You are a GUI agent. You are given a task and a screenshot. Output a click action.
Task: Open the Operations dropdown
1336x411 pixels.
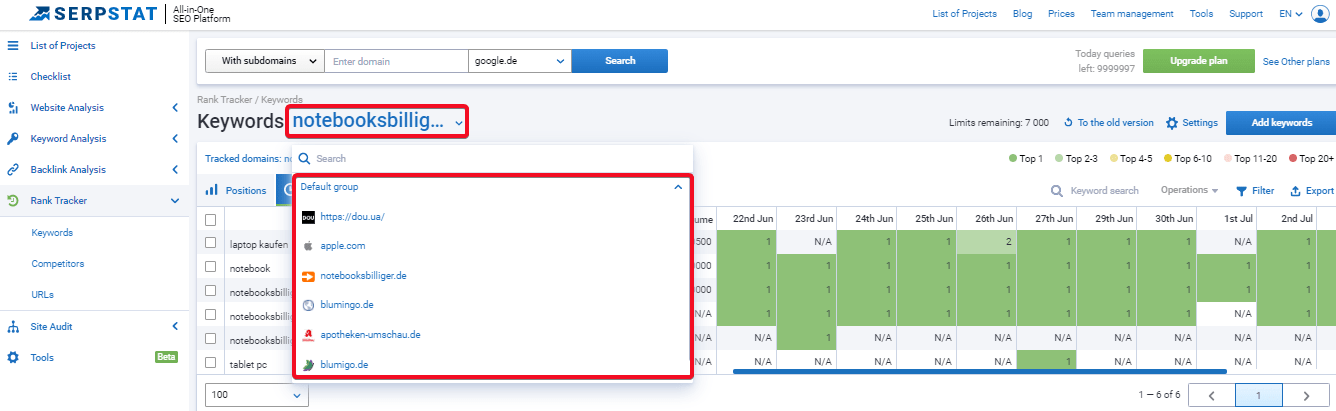pyautogui.click(x=1189, y=190)
